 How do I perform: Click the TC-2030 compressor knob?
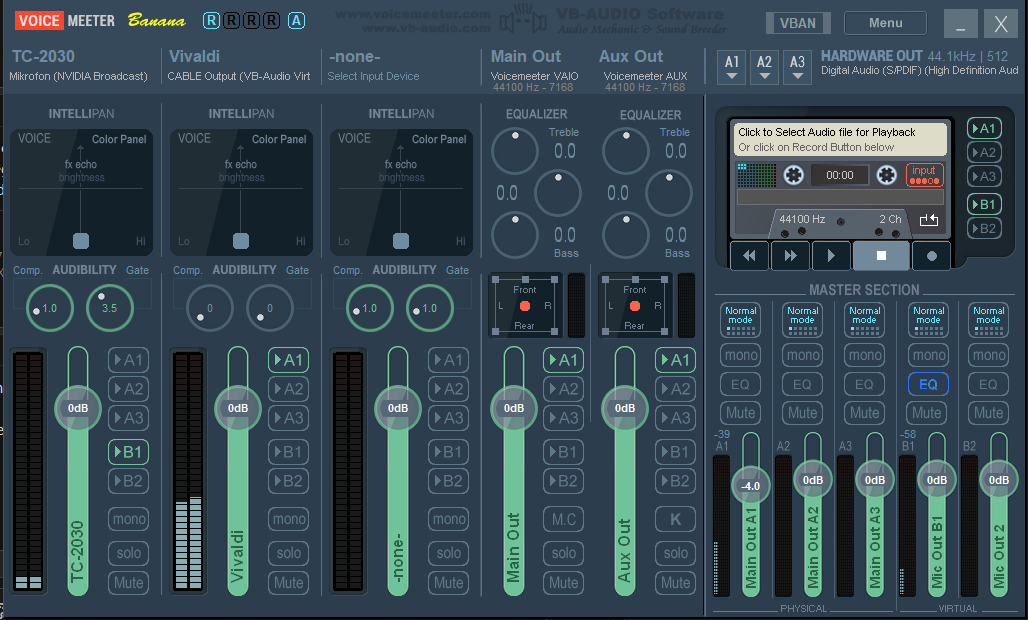49,307
